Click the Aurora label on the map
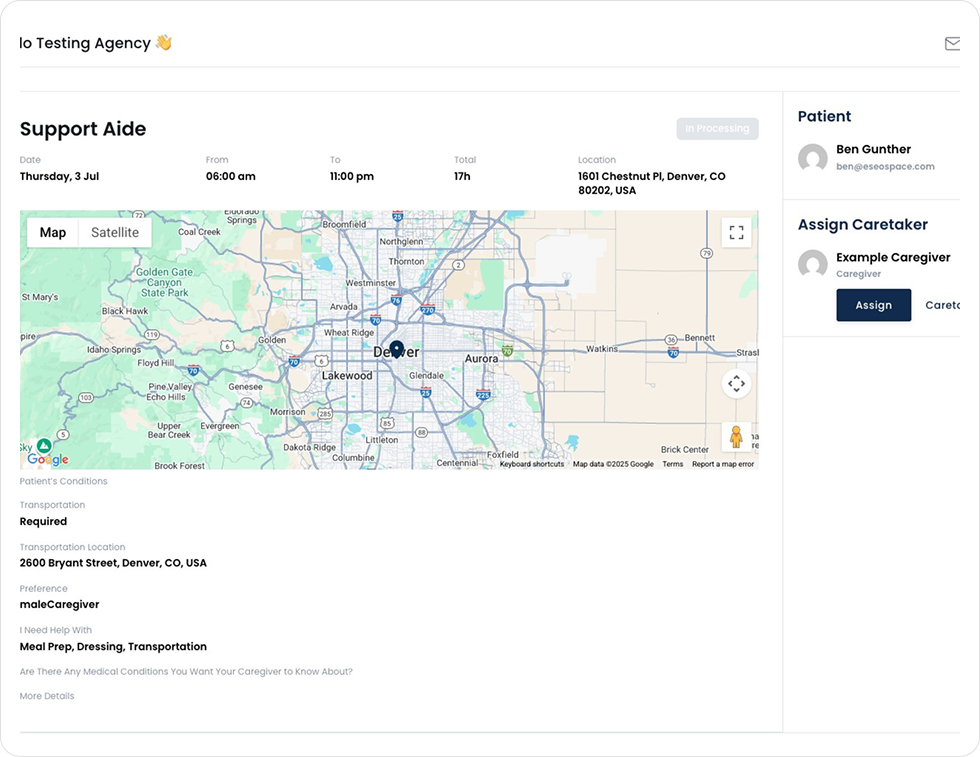 pos(481,359)
